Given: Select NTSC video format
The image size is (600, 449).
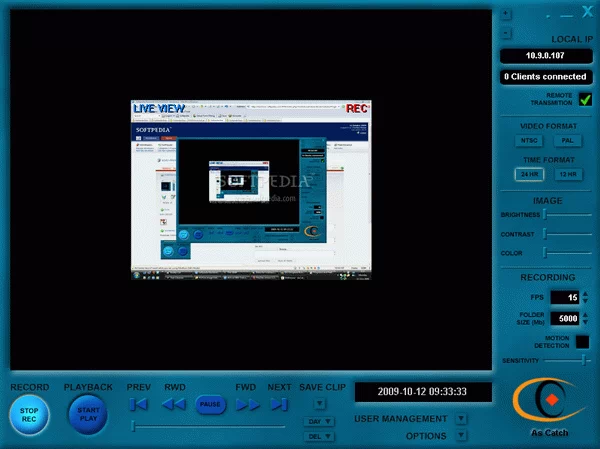Looking at the screenshot, I should click(529, 140).
